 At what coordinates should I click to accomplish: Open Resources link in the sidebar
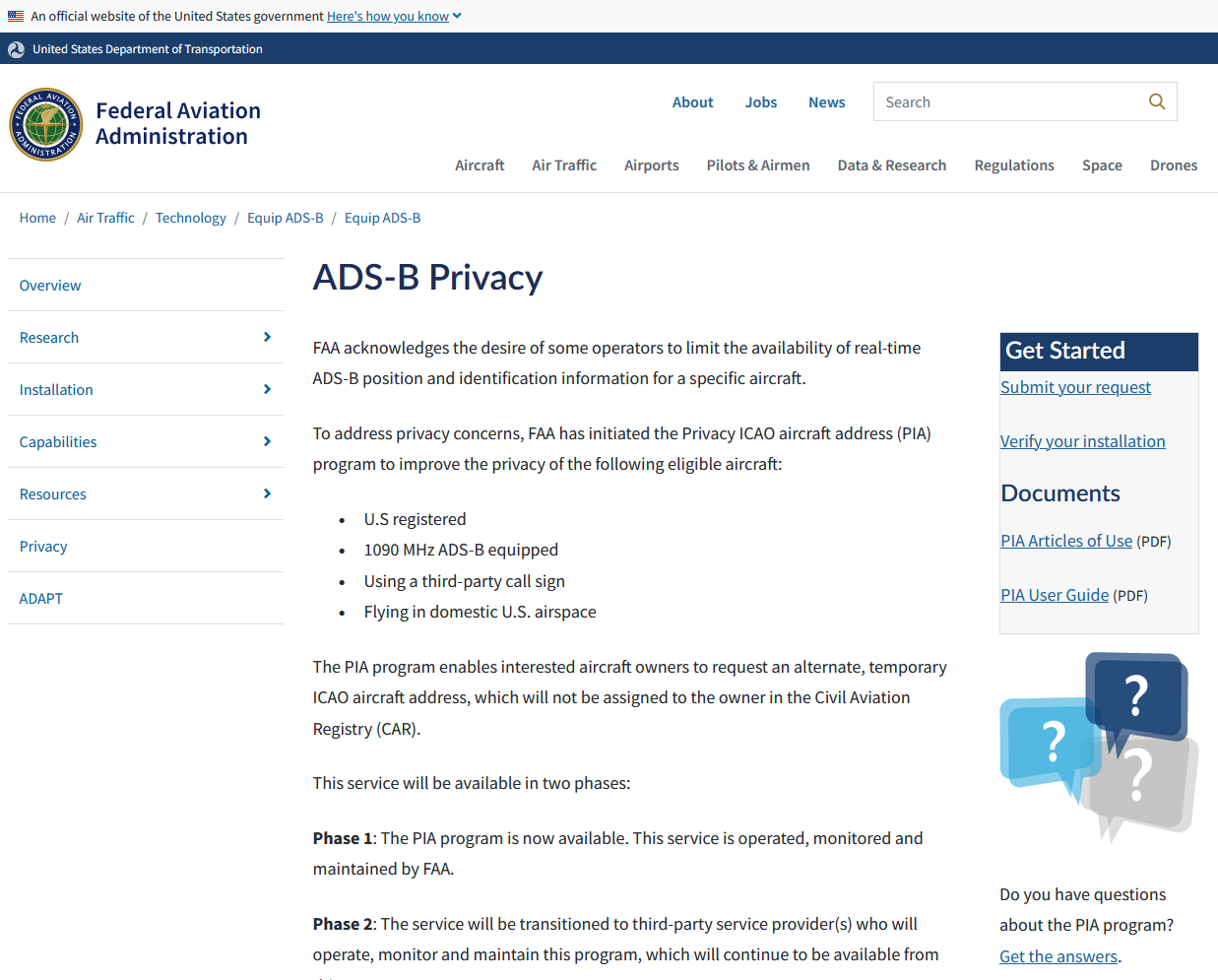53,494
